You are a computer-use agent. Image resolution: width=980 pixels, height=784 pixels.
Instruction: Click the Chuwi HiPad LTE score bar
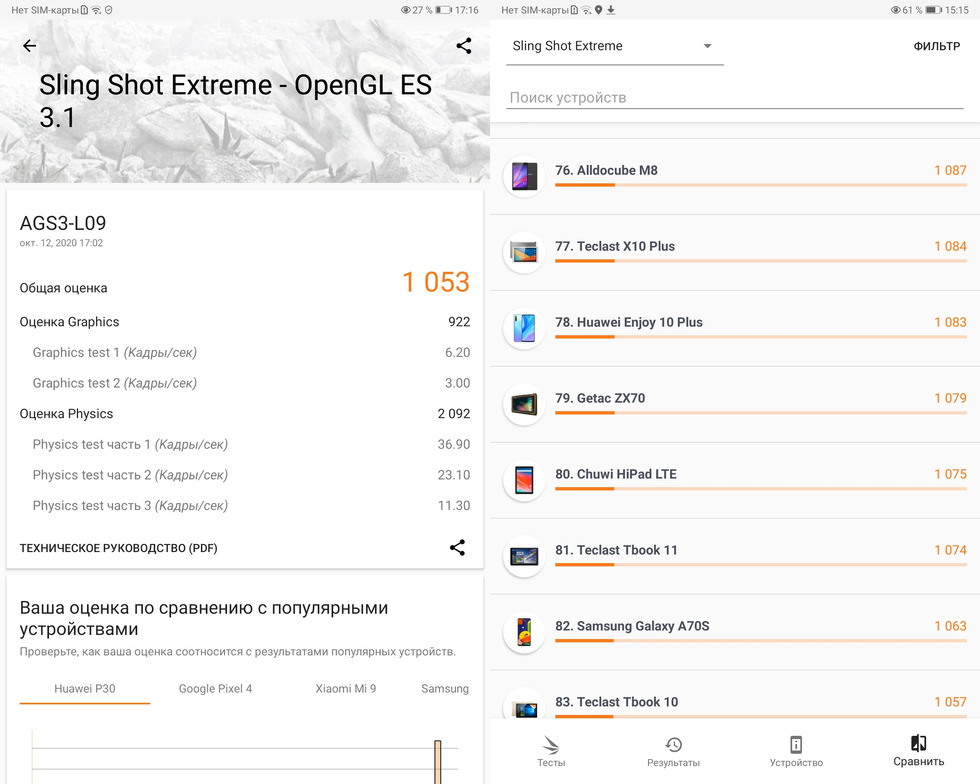tap(761, 489)
